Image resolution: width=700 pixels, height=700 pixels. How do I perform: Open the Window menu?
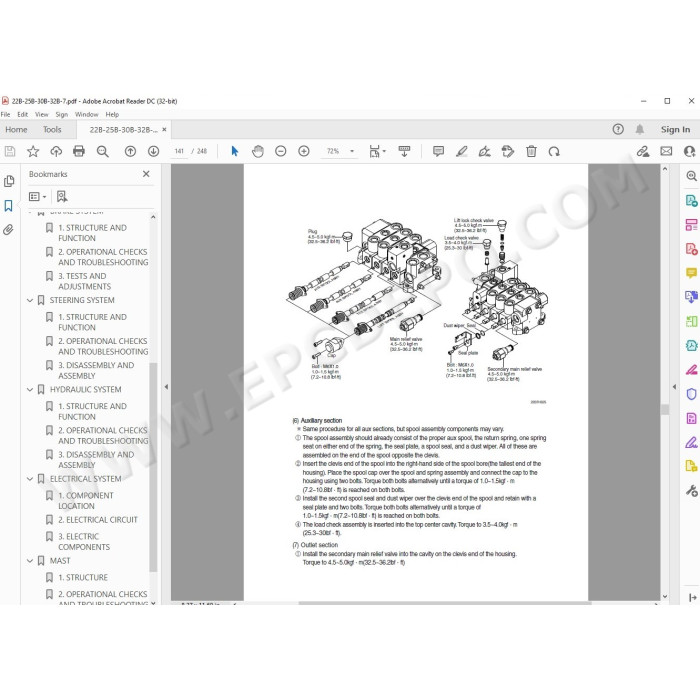point(87,114)
